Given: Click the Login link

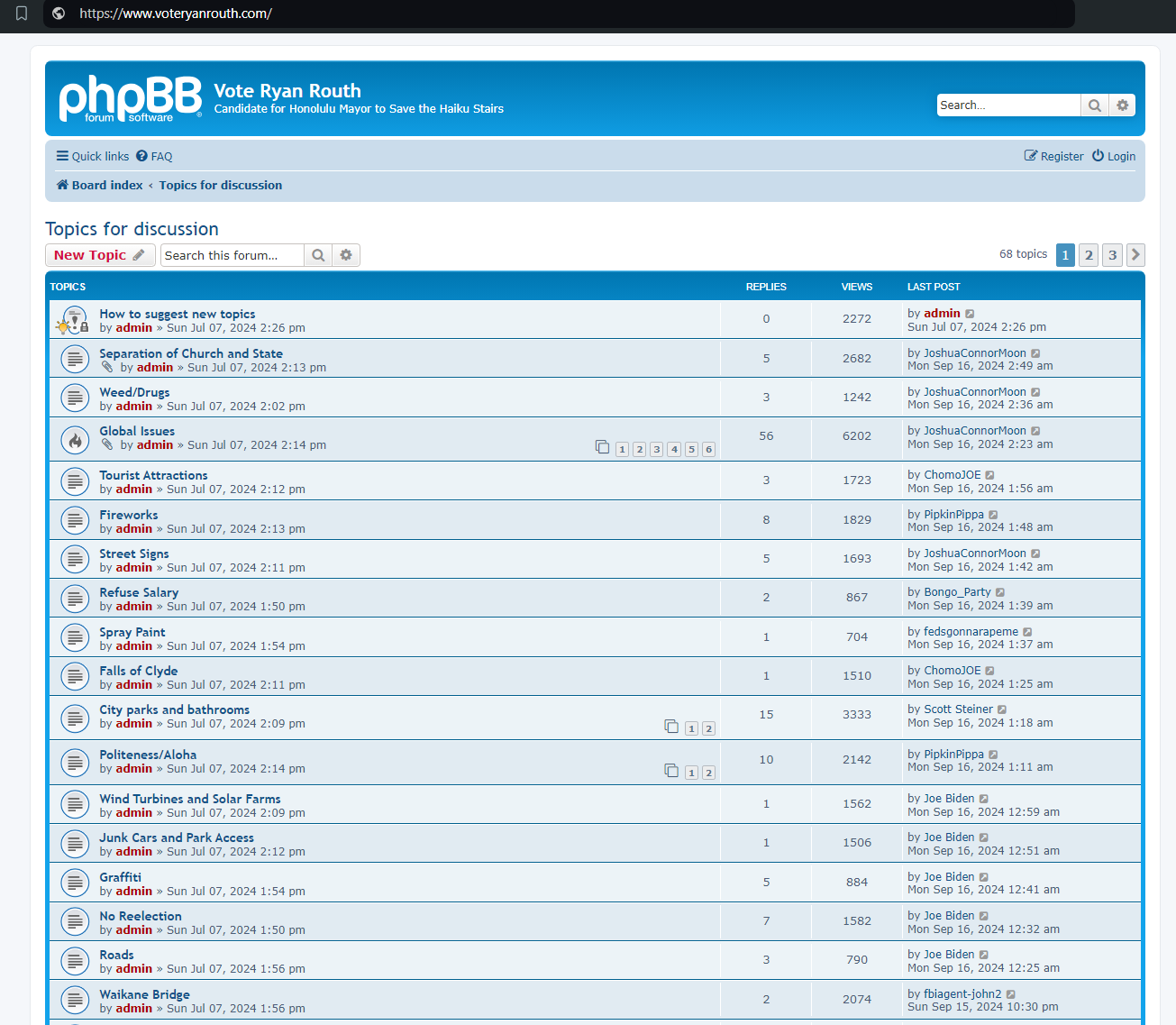Looking at the screenshot, I should click(x=1114, y=156).
